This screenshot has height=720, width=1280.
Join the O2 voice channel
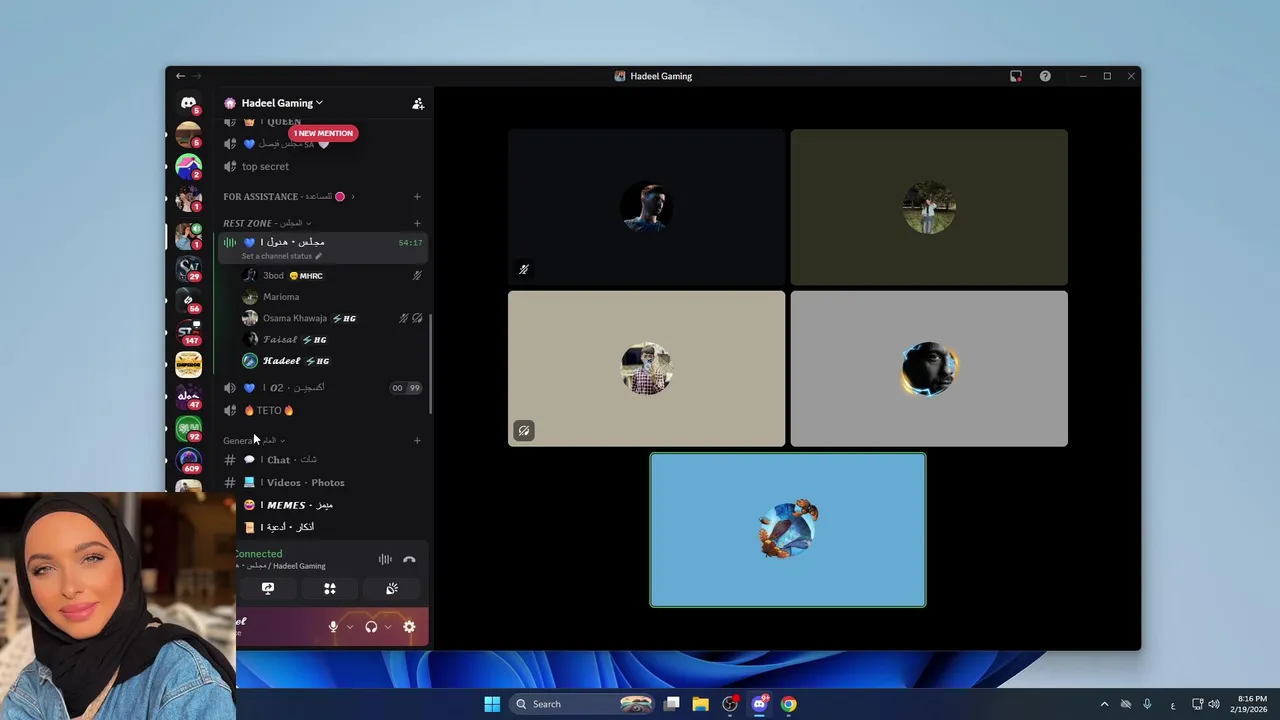(324, 388)
